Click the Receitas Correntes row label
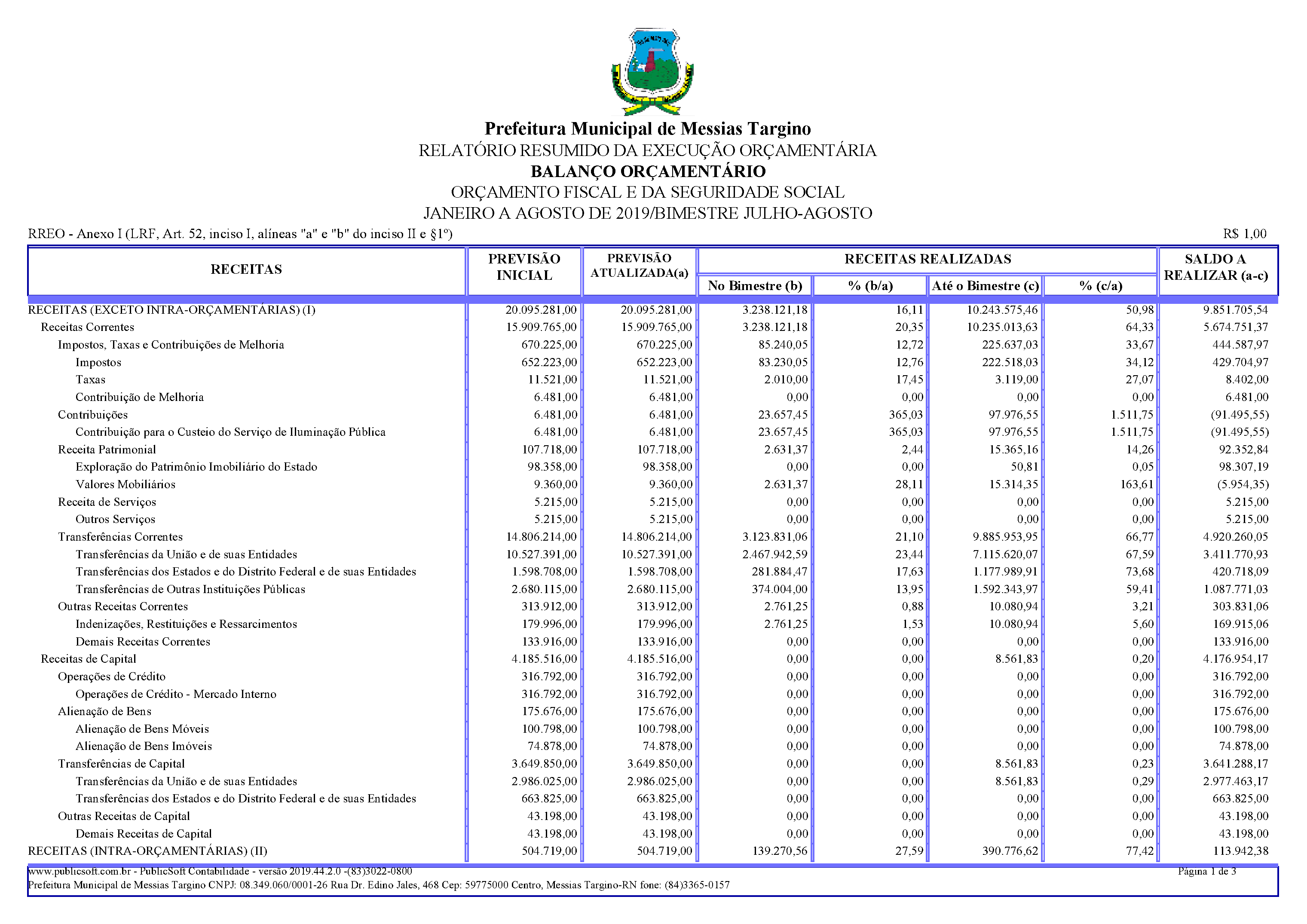 click(x=87, y=327)
